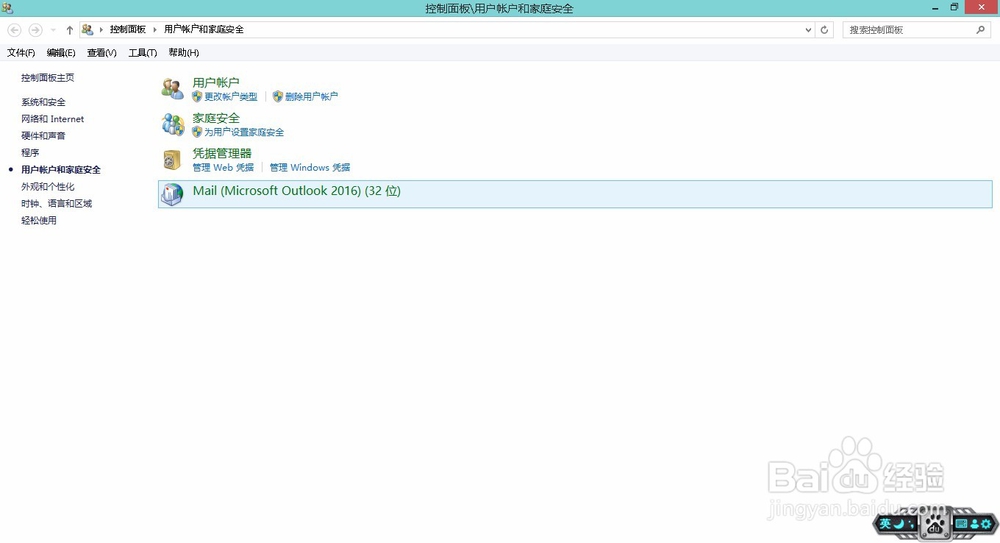Open the 凭据管理器 heading link
Image resolution: width=1000 pixels, height=543 pixels.
[222, 153]
